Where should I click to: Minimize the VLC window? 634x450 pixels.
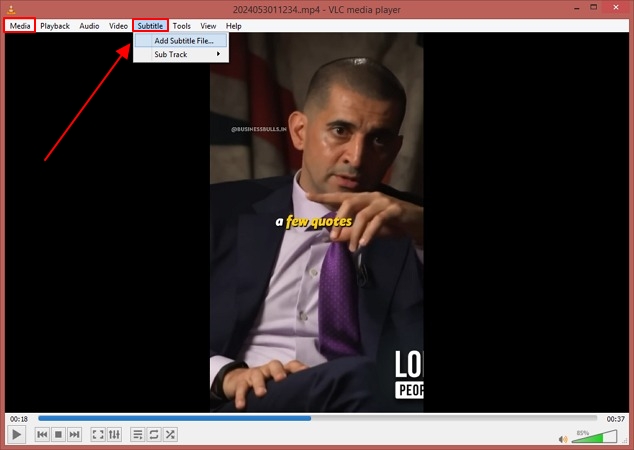577,8
